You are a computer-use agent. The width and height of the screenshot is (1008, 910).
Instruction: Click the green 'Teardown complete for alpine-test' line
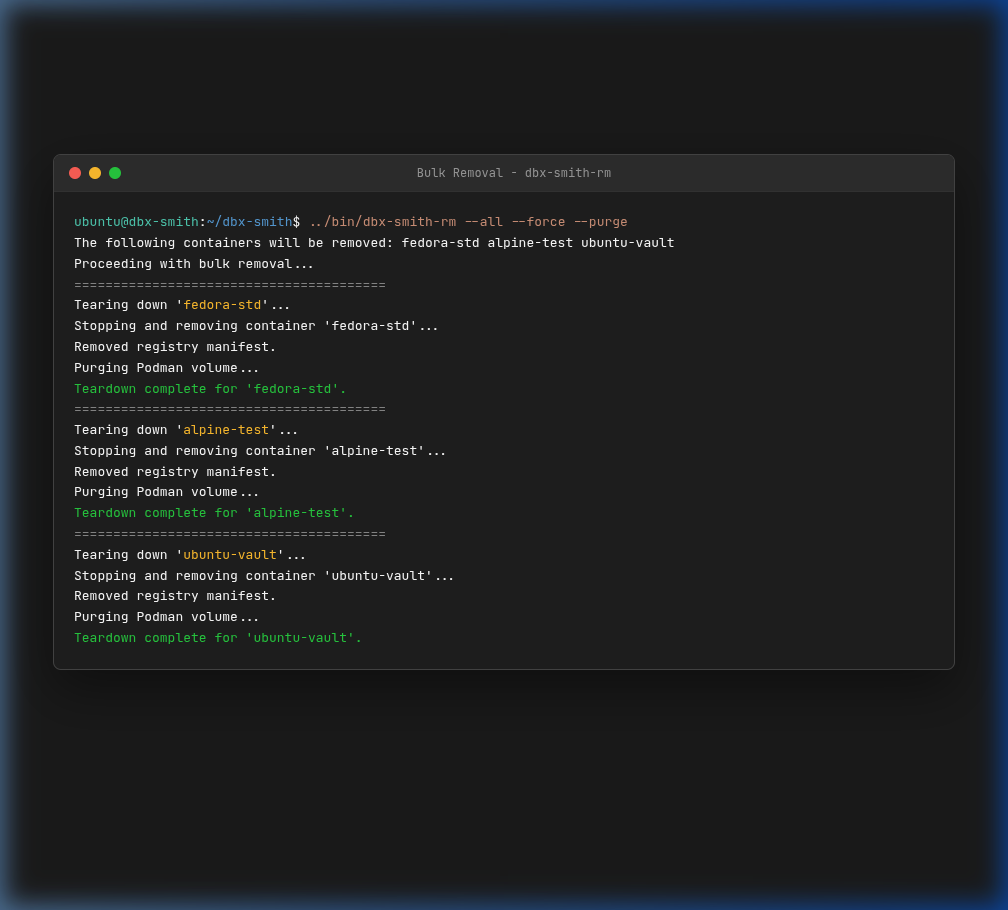214,513
